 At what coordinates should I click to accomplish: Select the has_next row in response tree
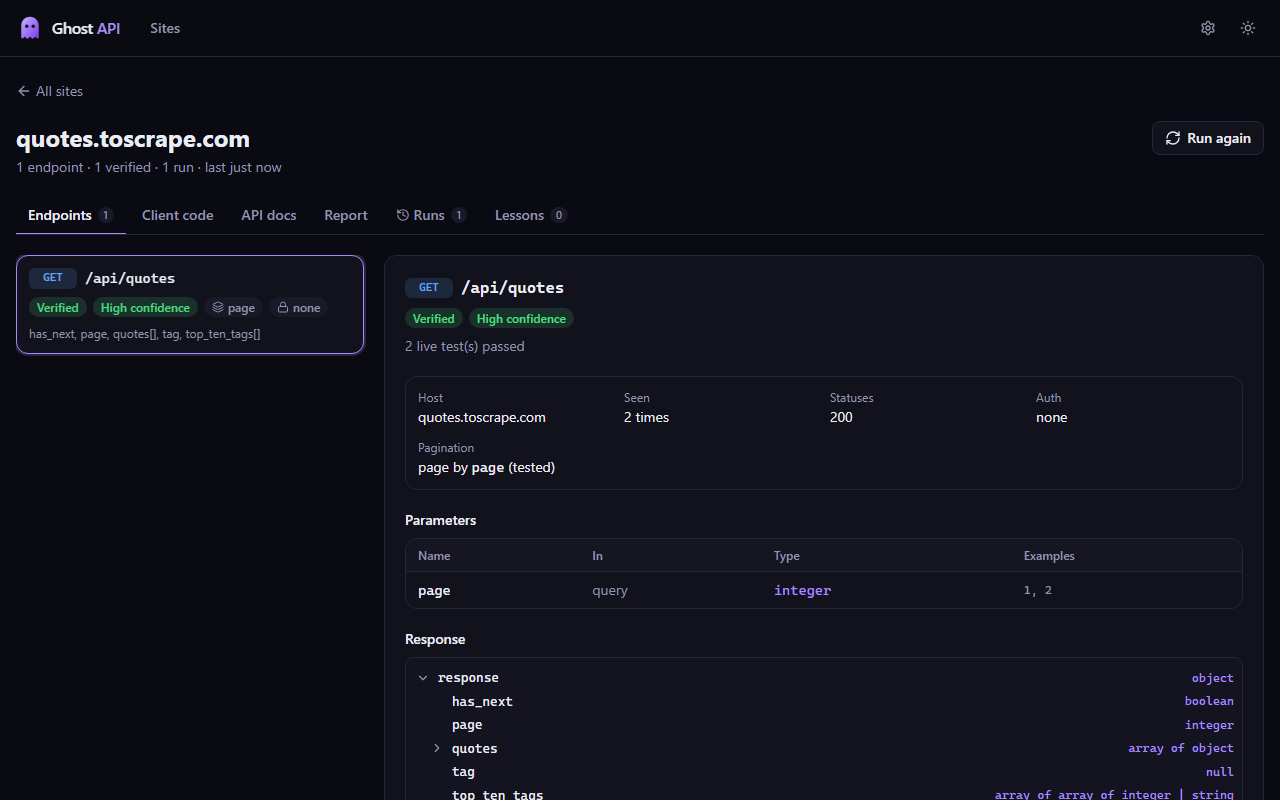point(824,702)
